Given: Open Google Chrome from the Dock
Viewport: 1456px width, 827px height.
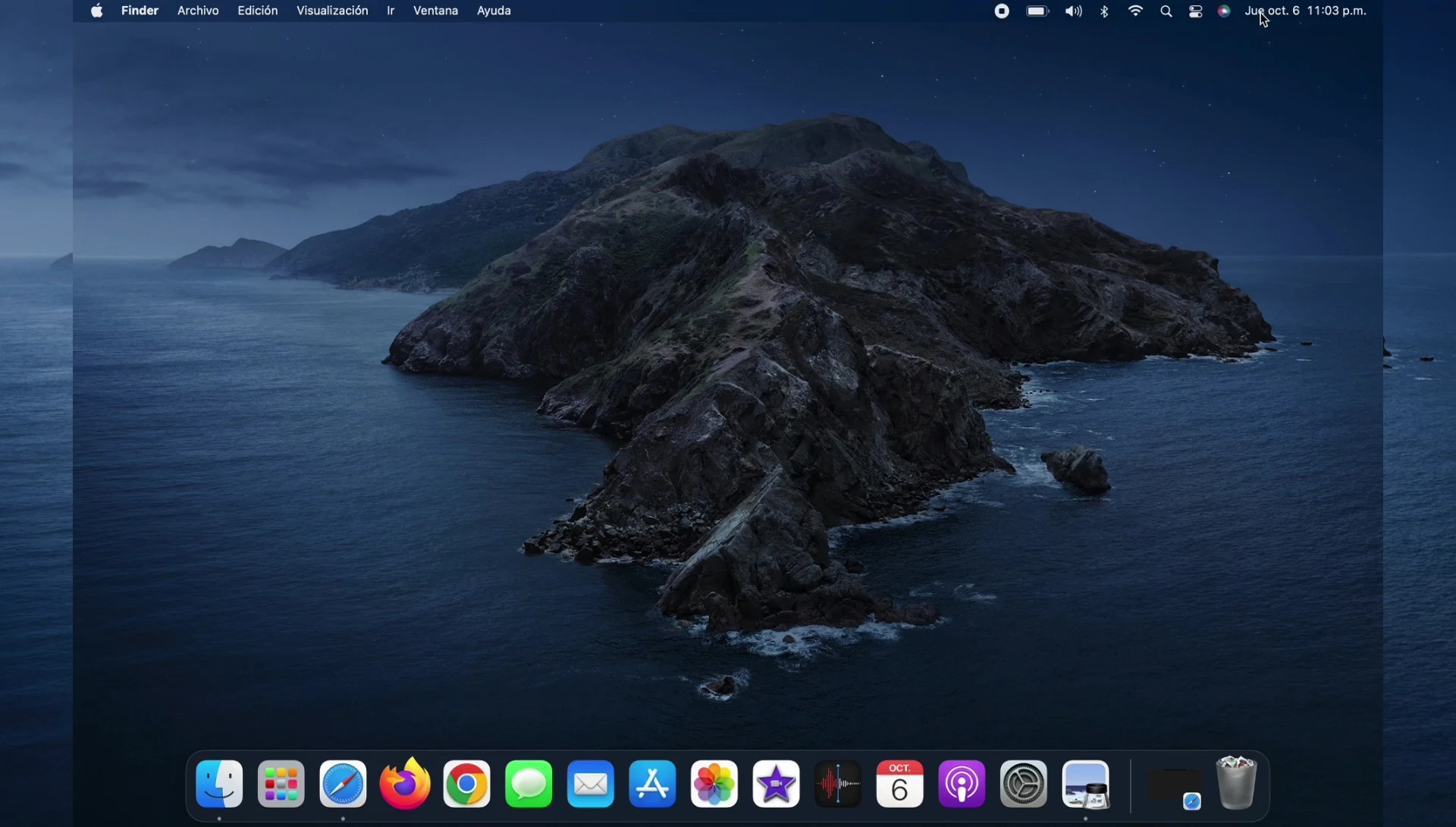Looking at the screenshot, I should pyautogui.click(x=467, y=785).
